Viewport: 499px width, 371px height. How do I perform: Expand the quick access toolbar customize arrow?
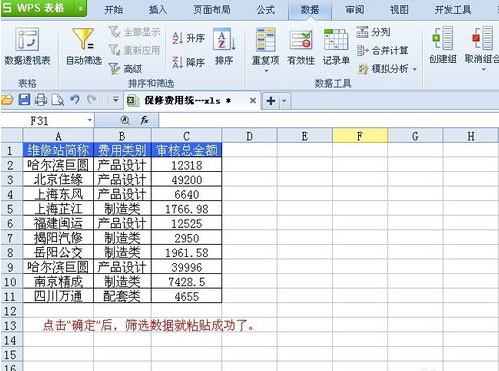point(115,99)
